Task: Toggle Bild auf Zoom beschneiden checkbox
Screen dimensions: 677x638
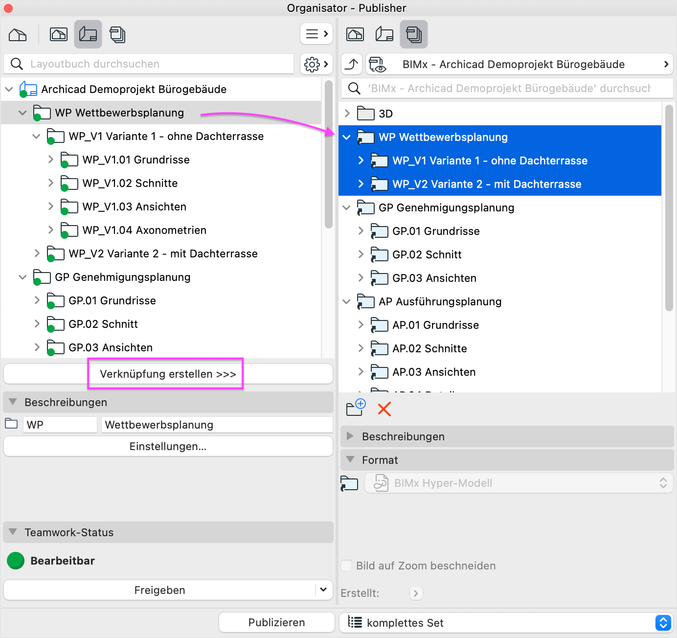Action: pyautogui.click(x=346, y=565)
